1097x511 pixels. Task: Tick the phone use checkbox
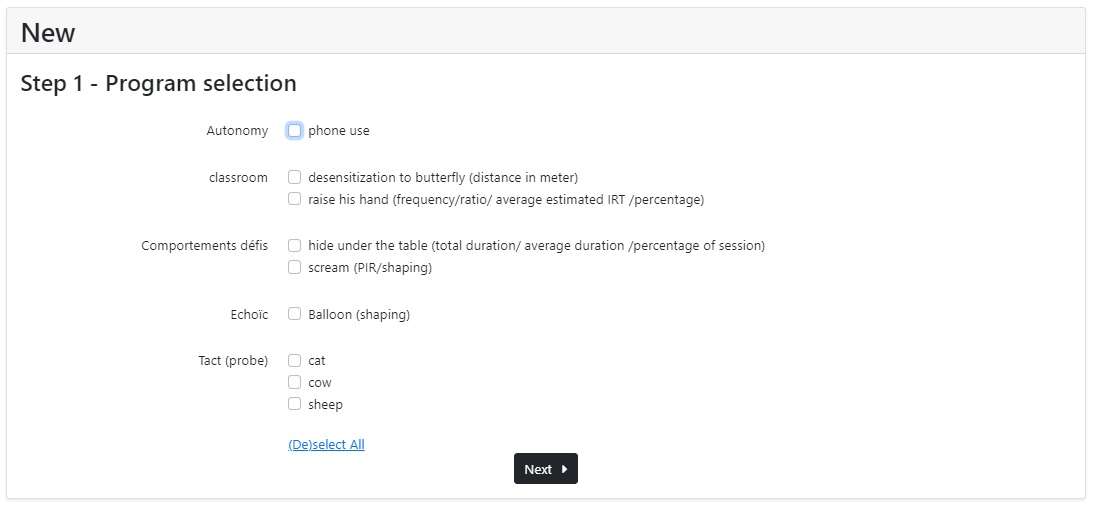pyautogui.click(x=295, y=130)
